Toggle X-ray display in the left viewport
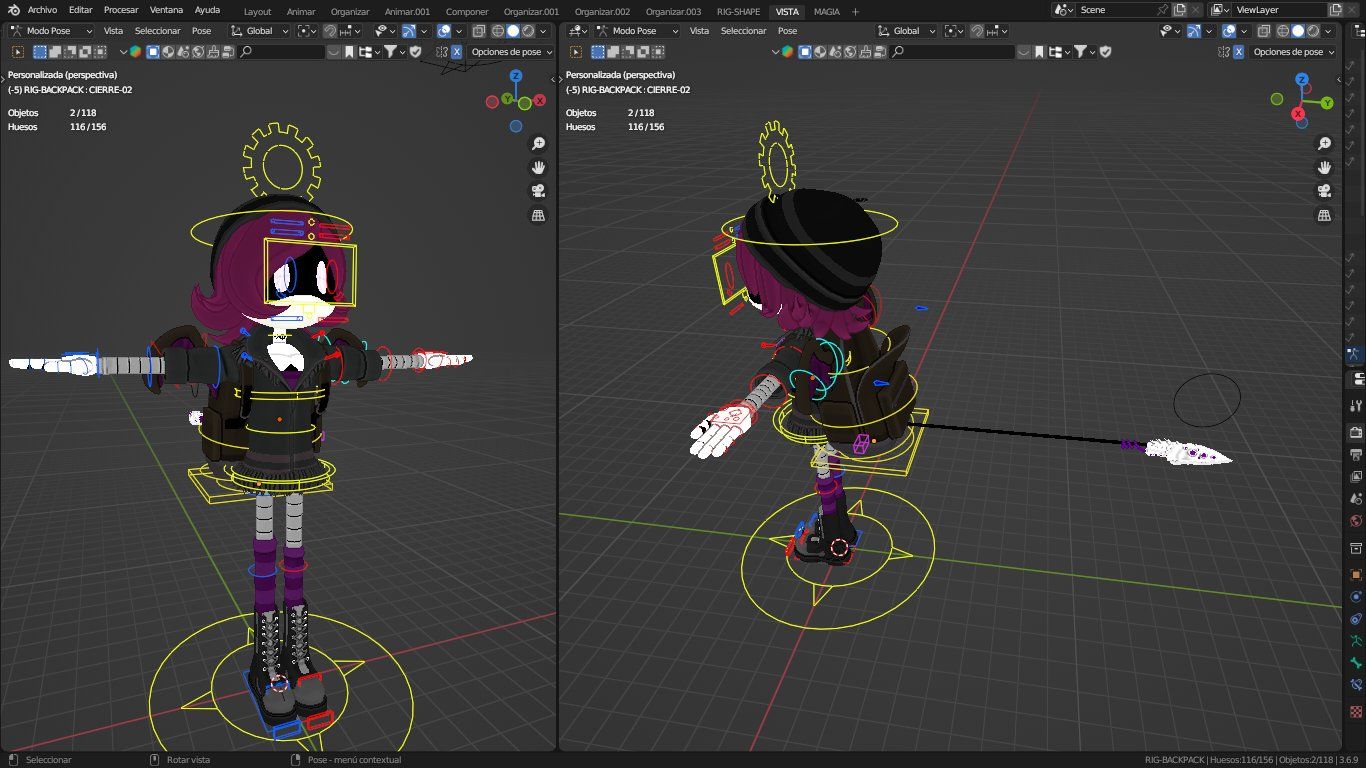 coord(479,31)
